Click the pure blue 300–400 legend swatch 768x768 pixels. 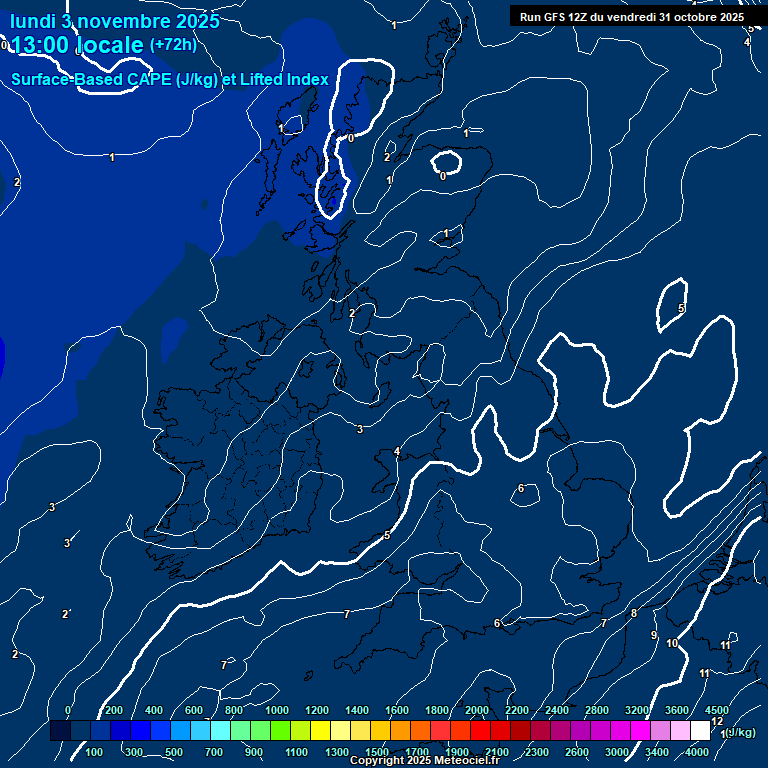[141, 730]
